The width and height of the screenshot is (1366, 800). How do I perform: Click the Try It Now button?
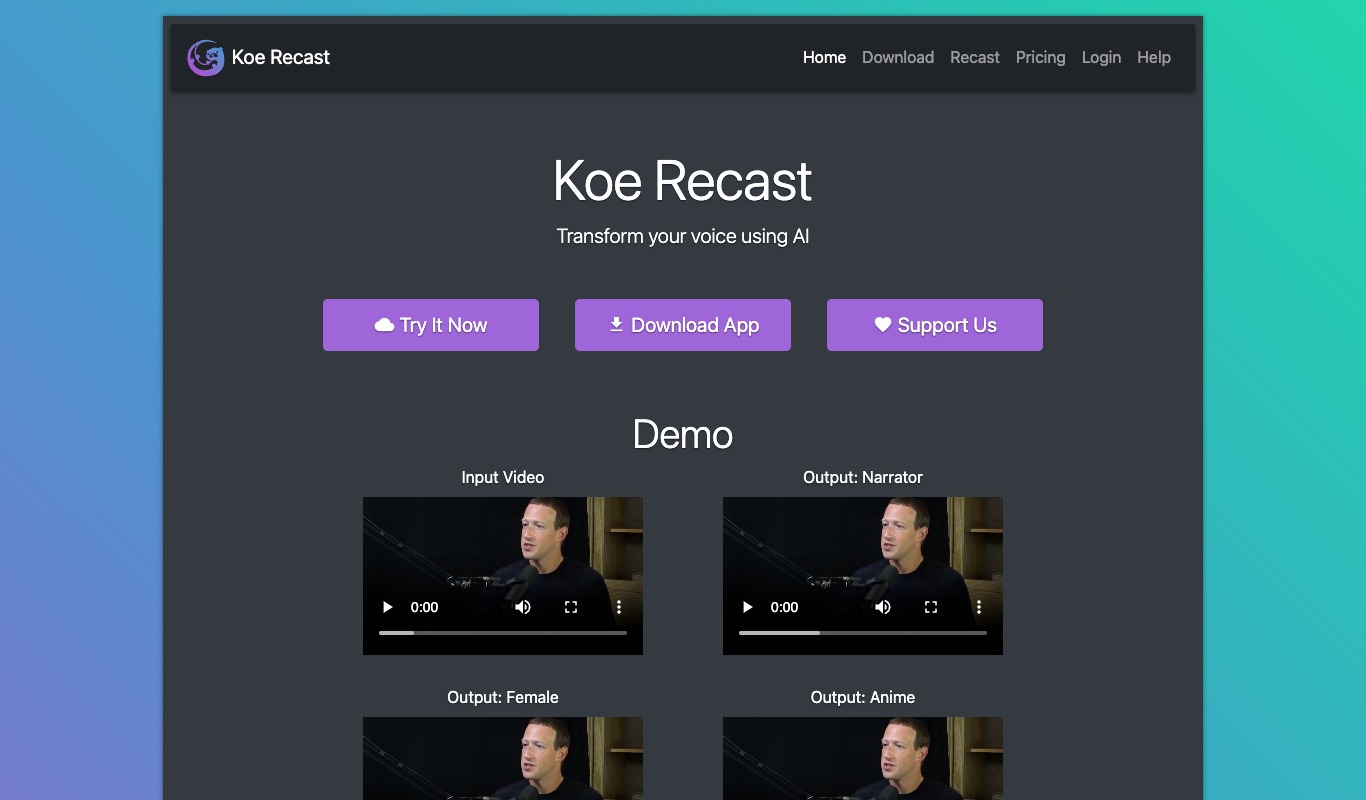tap(431, 325)
